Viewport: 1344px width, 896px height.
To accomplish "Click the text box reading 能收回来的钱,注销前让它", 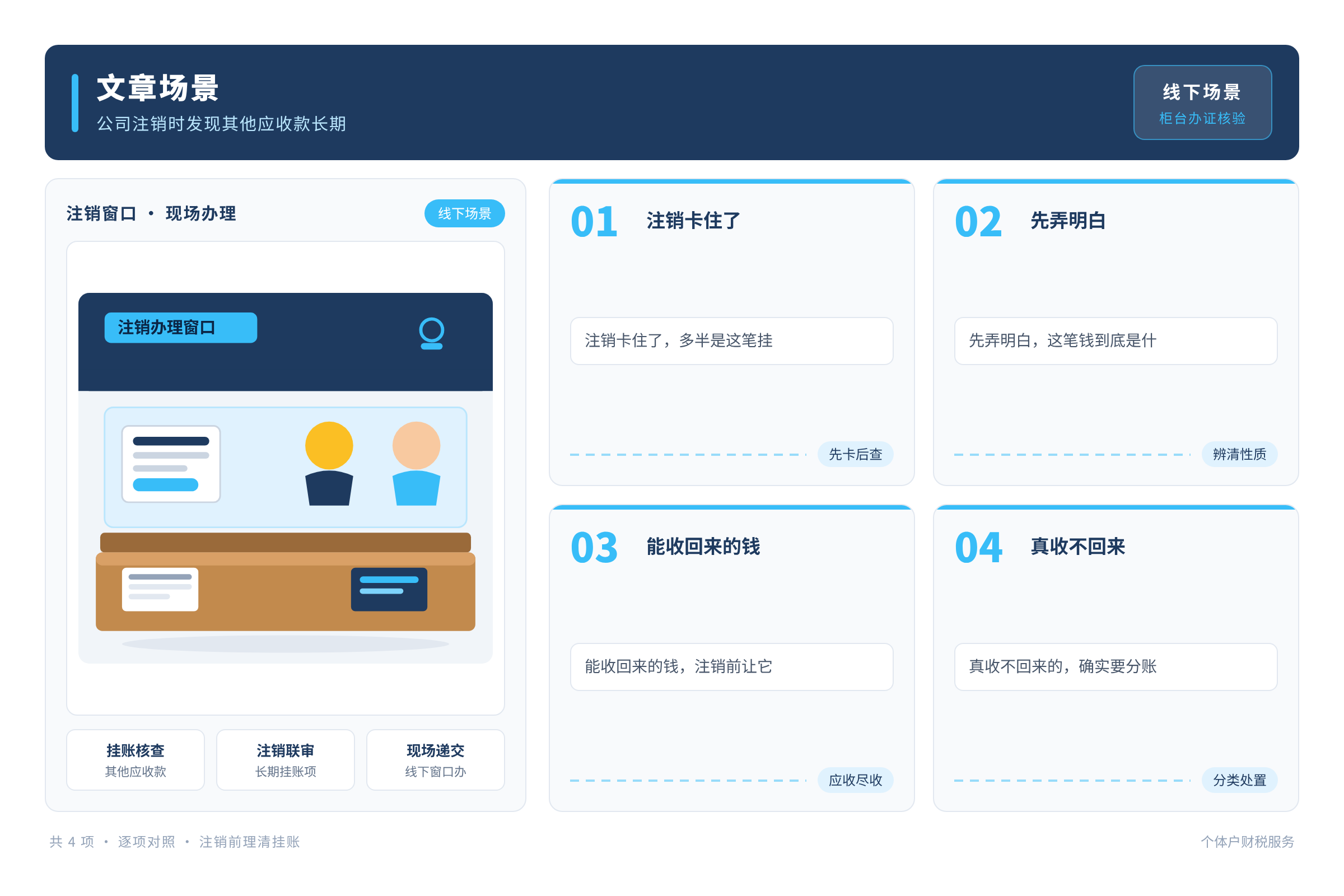I will pyautogui.click(x=731, y=667).
